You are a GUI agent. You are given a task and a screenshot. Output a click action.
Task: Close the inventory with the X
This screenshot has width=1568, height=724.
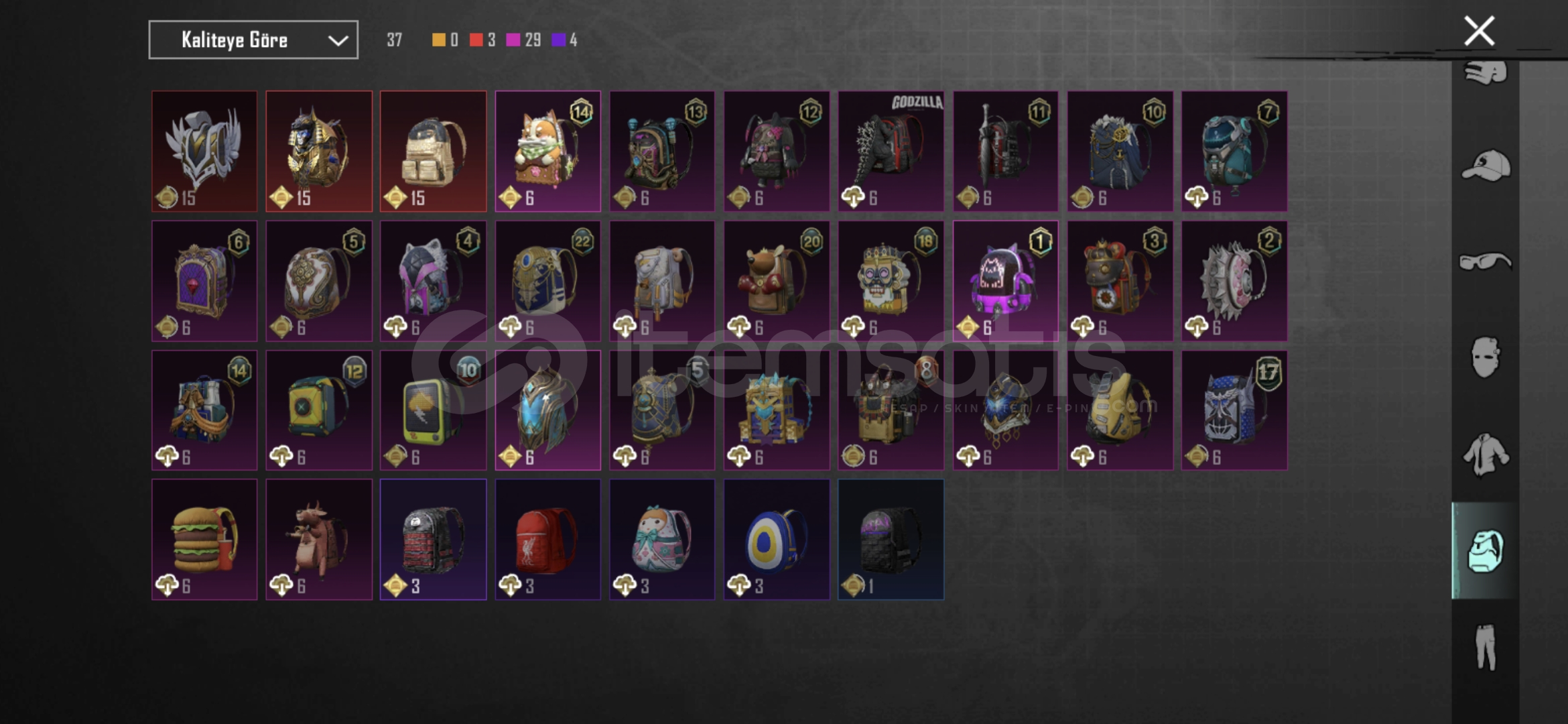(1479, 31)
